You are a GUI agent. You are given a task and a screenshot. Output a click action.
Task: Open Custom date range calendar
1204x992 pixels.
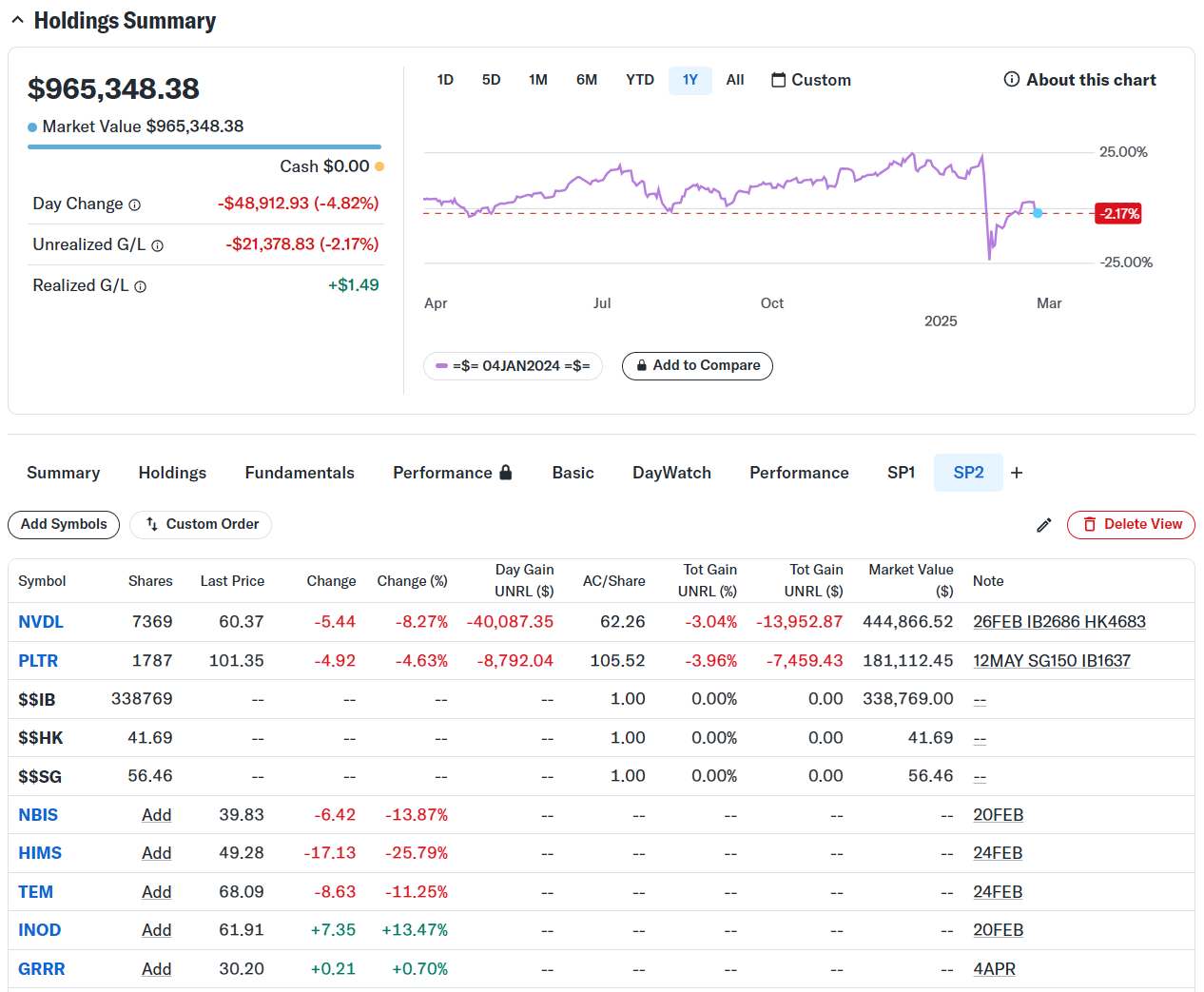pos(811,80)
